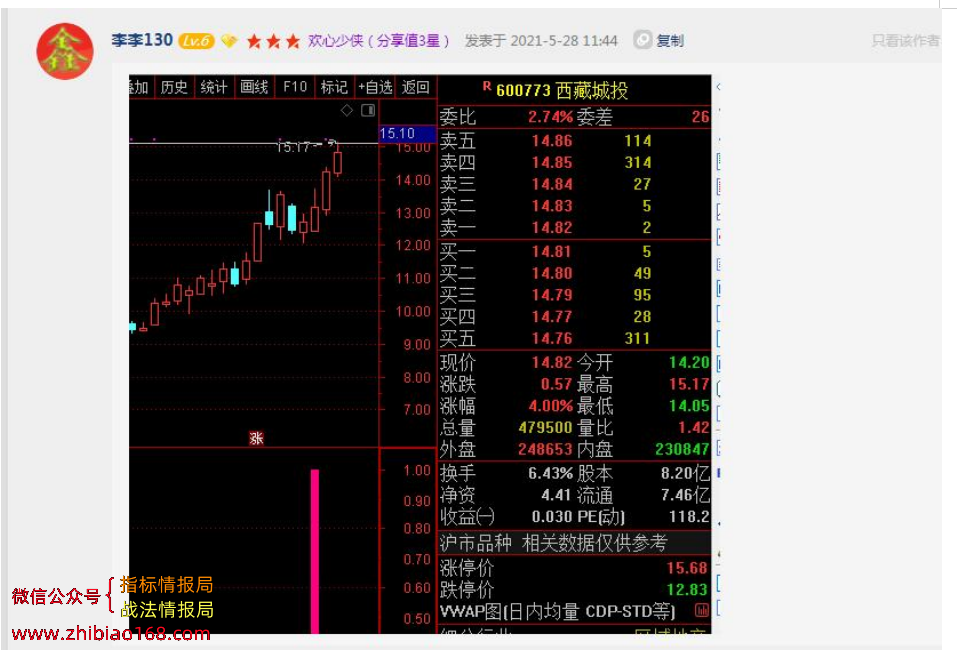This screenshot has height=650, width=957.
Task: Click 发表于 2021-5-28 11:44 timestamp
Action: tap(541, 41)
